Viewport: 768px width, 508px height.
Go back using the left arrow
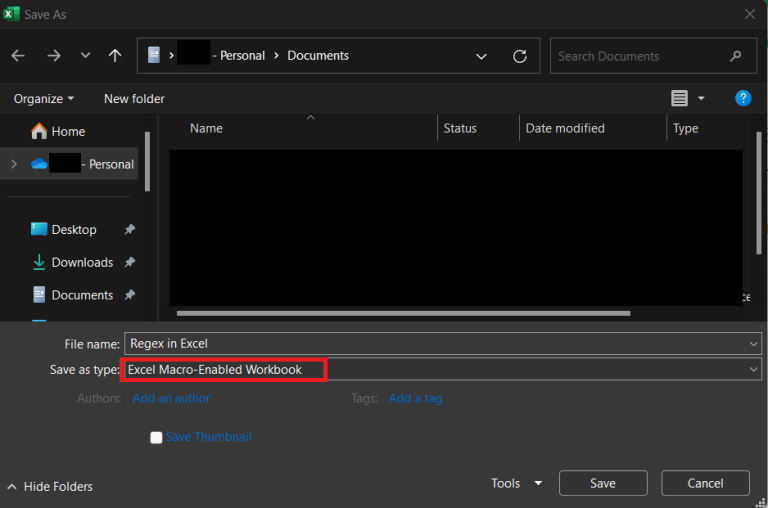click(18, 56)
